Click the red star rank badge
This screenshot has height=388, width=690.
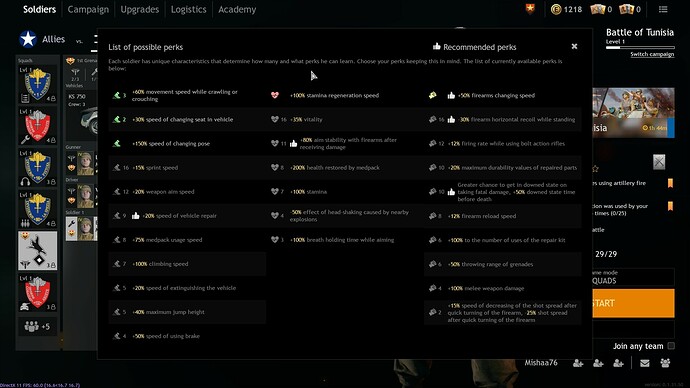(530, 9)
